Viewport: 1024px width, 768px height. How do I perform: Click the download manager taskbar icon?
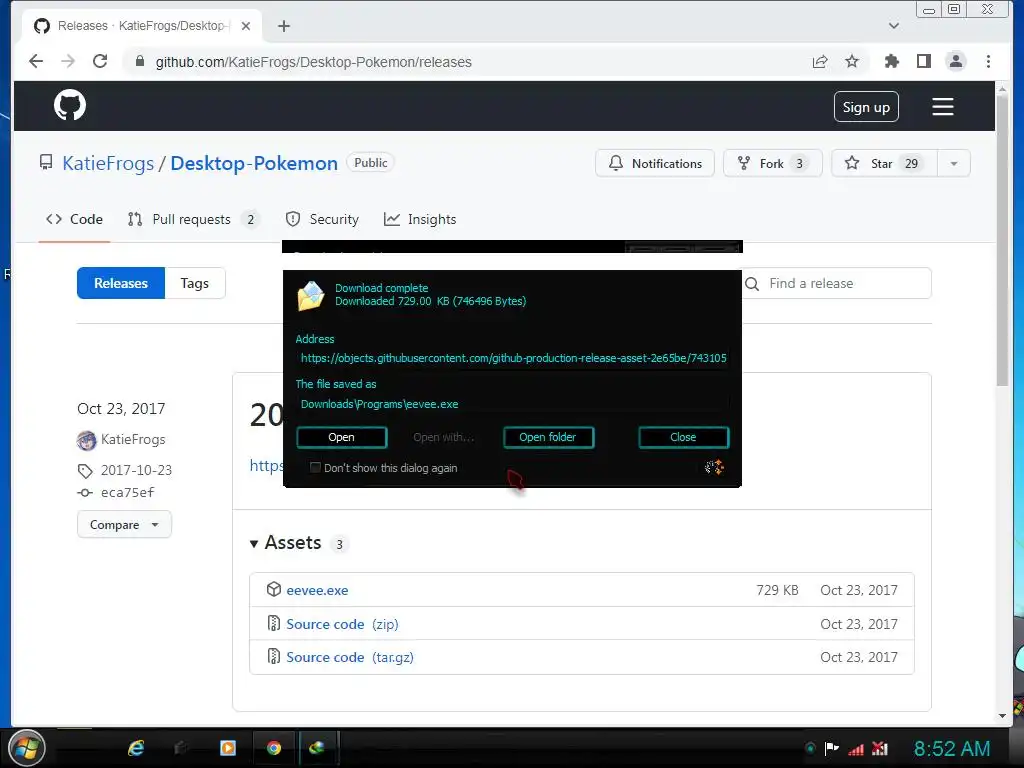point(317,748)
